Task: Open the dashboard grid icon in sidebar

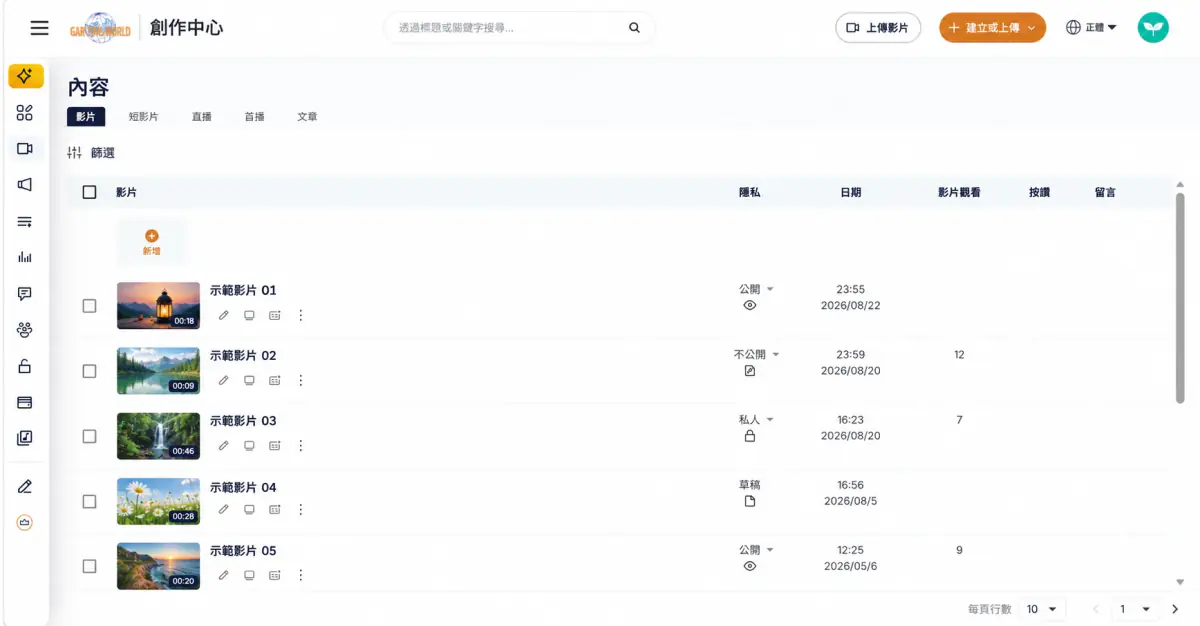Action: tap(25, 113)
